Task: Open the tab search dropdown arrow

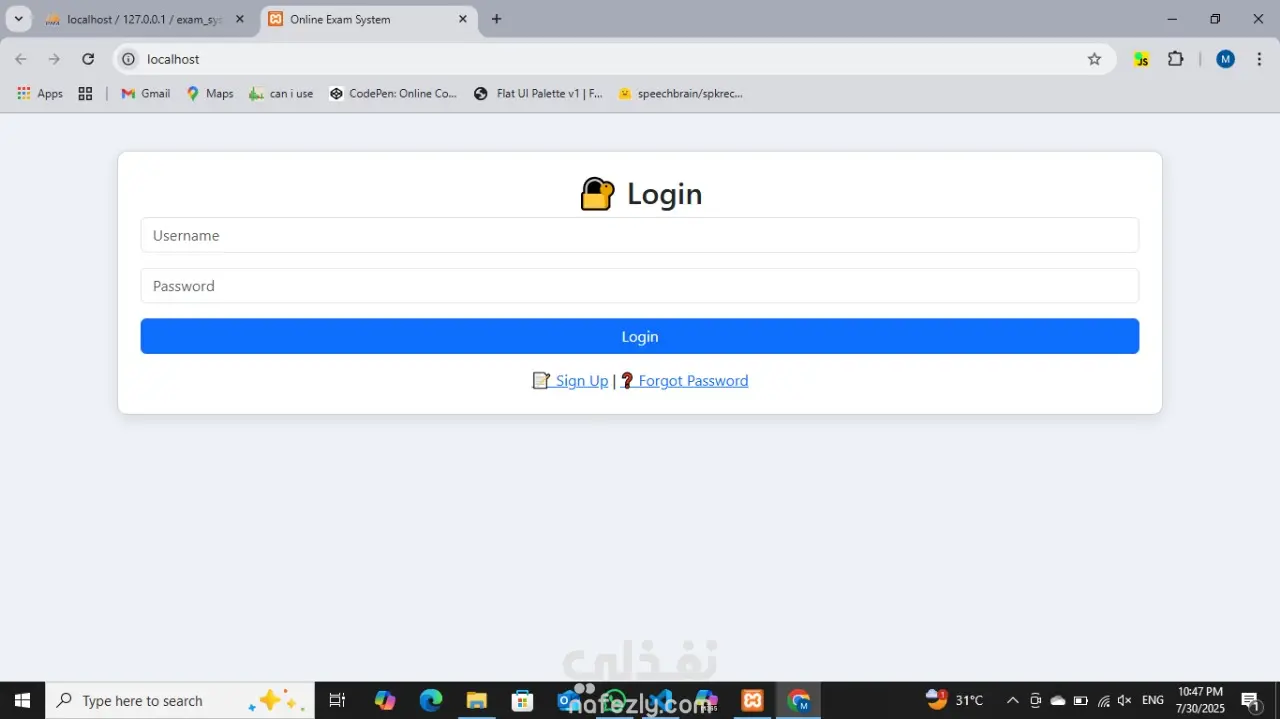Action: 18,19
